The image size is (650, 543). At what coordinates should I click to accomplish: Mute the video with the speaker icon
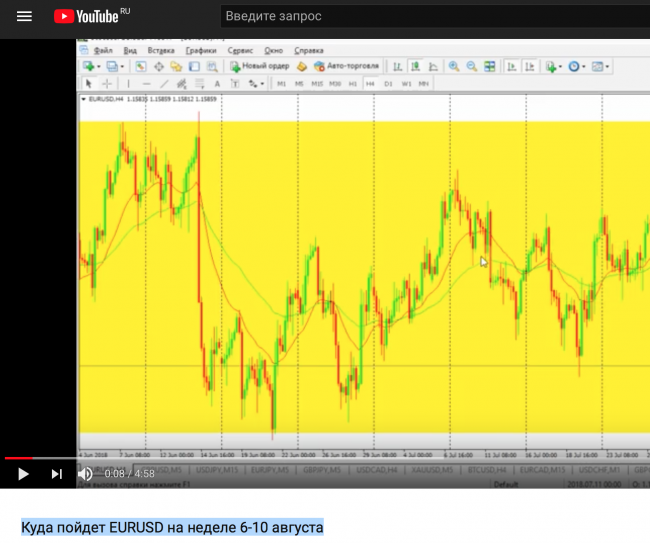(86, 474)
